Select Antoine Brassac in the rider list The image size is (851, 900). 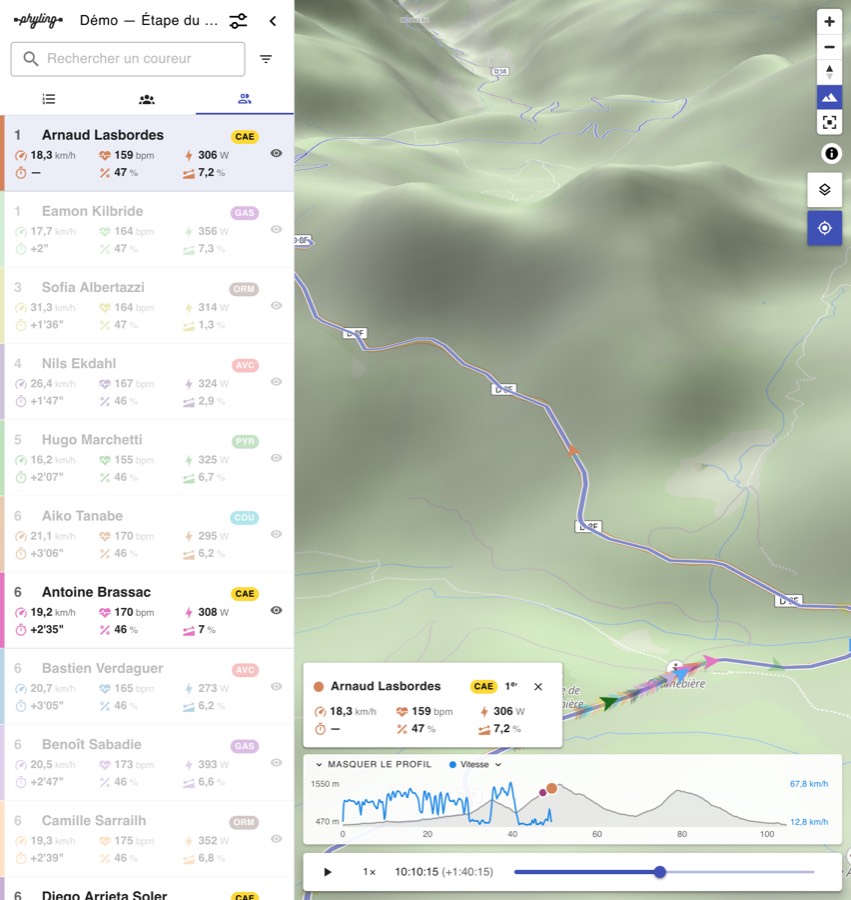point(147,610)
